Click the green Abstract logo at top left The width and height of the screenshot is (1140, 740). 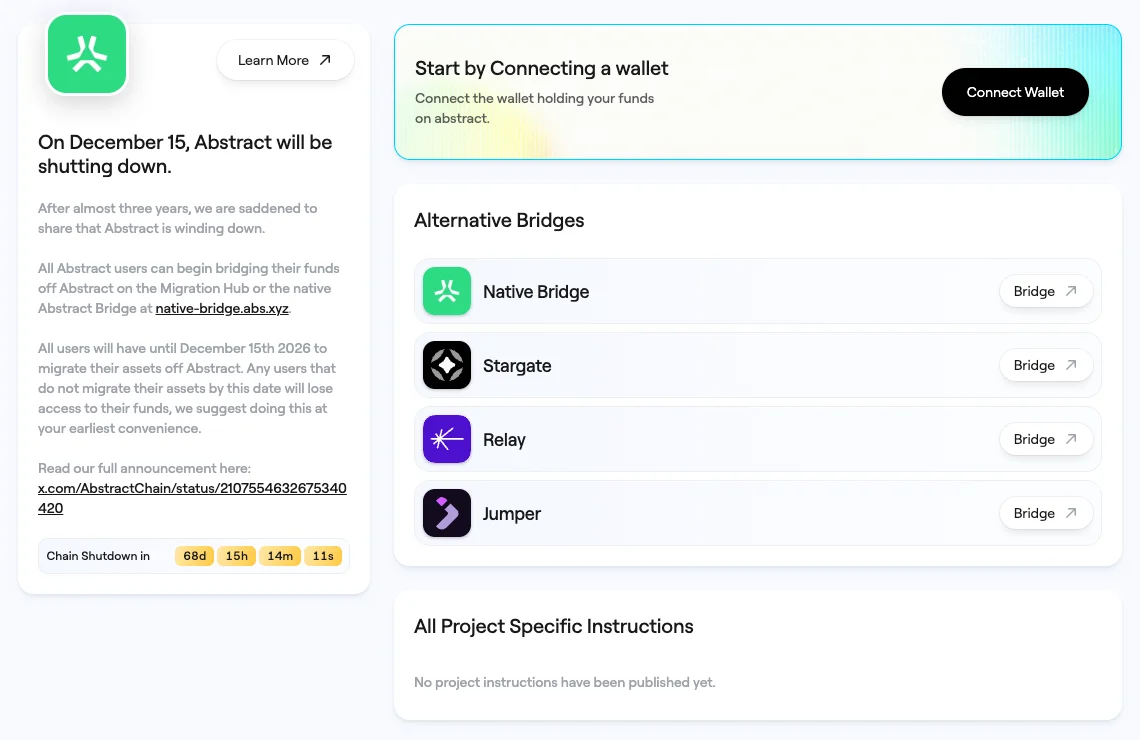[87, 55]
